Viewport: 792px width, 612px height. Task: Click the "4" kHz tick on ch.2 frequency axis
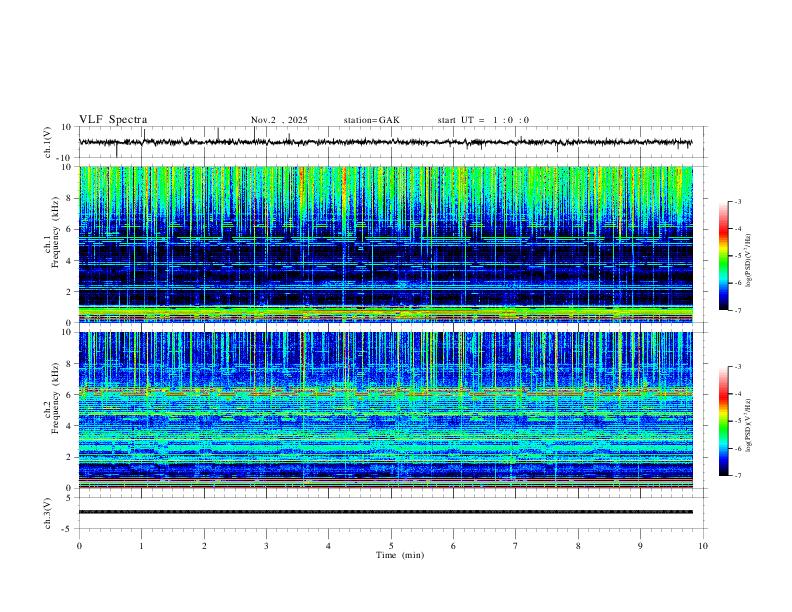coord(70,426)
